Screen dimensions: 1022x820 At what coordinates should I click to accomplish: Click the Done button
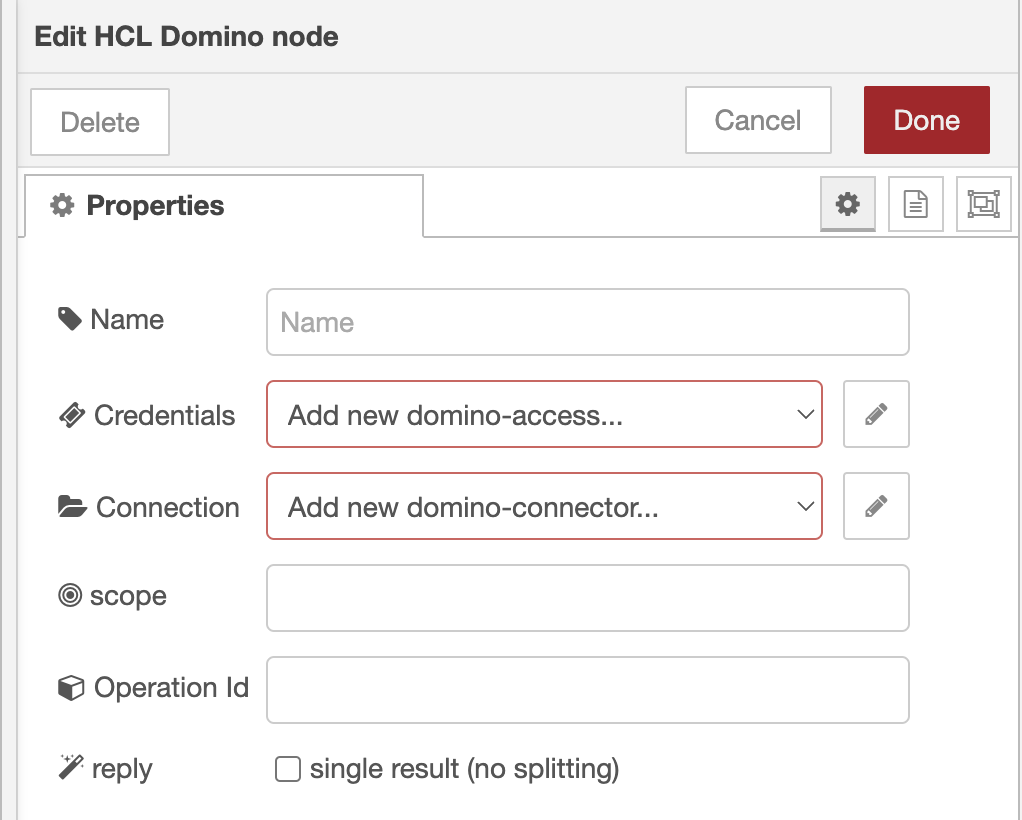point(926,120)
